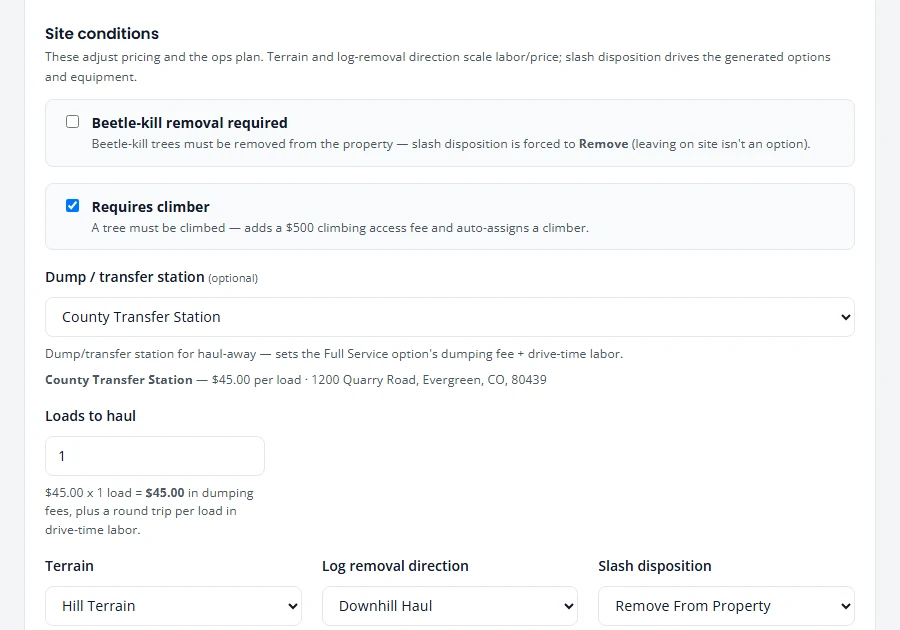Click the Requires climber label
The height and width of the screenshot is (630, 900).
click(150, 207)
